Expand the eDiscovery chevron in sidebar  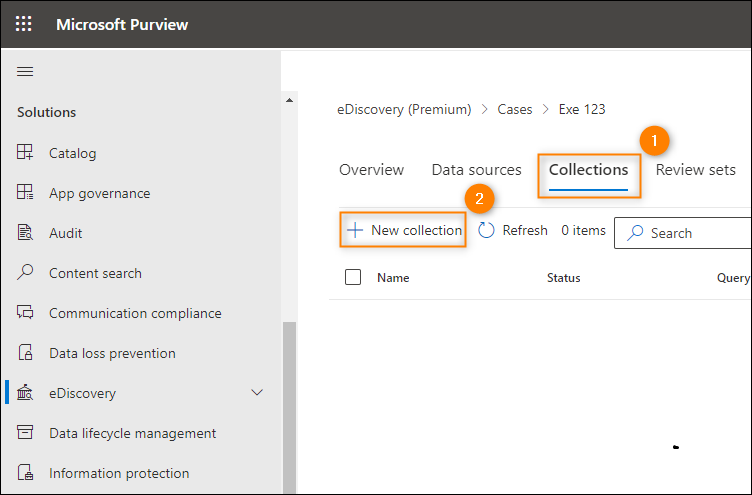257,393
